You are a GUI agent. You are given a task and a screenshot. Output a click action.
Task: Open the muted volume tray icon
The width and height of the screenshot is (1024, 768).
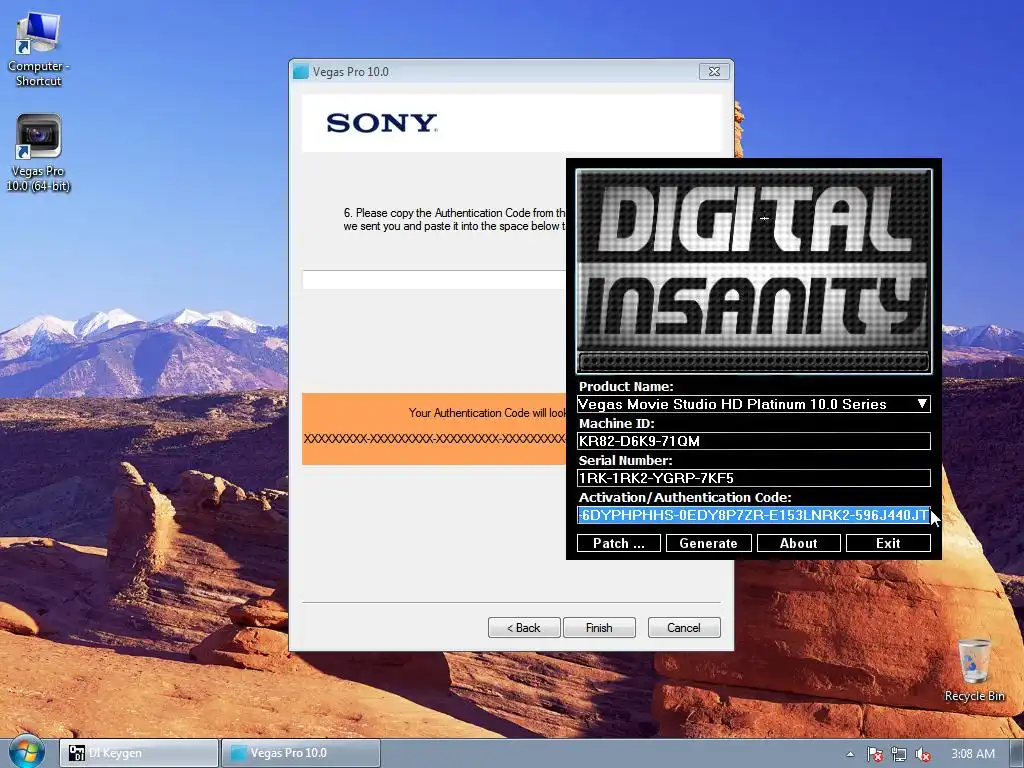pos(923,754)
